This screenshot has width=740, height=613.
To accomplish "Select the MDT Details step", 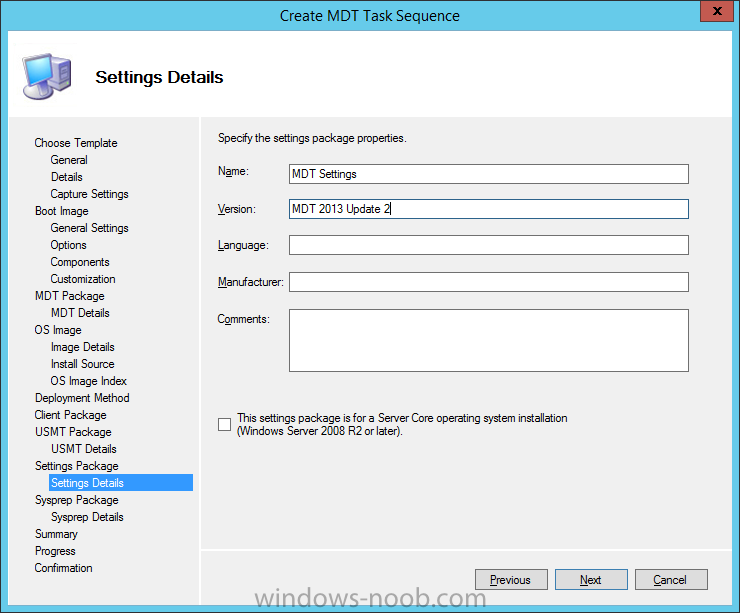I will pos(80,313).
